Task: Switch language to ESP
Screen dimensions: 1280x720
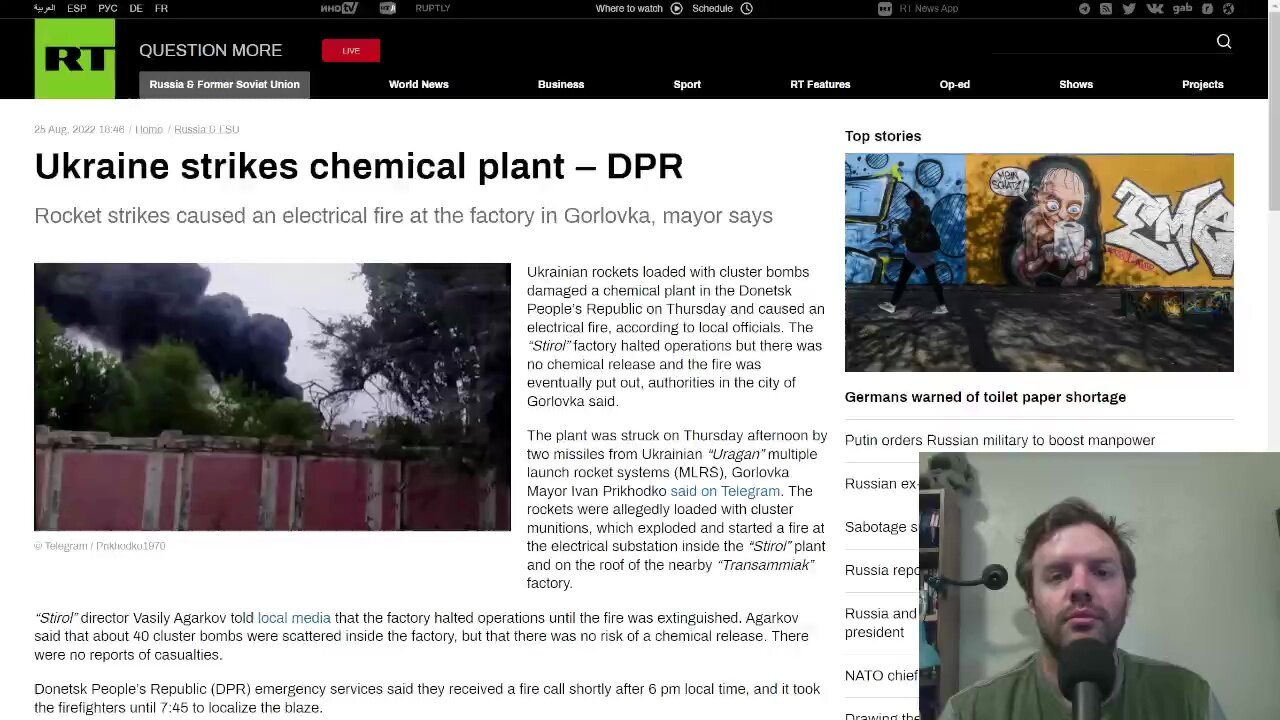Action: coord(77,8)
